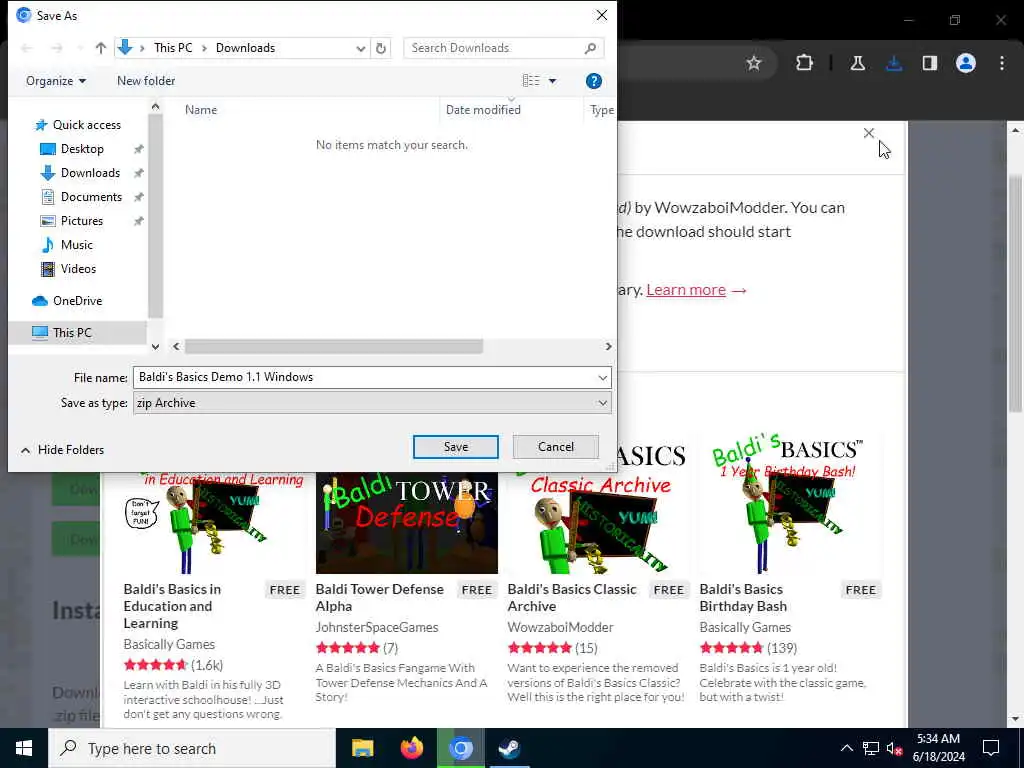Click forward arrow in Save As dialog
Viewport: 1024px width, 768px height.
click(x=57, y=48)
